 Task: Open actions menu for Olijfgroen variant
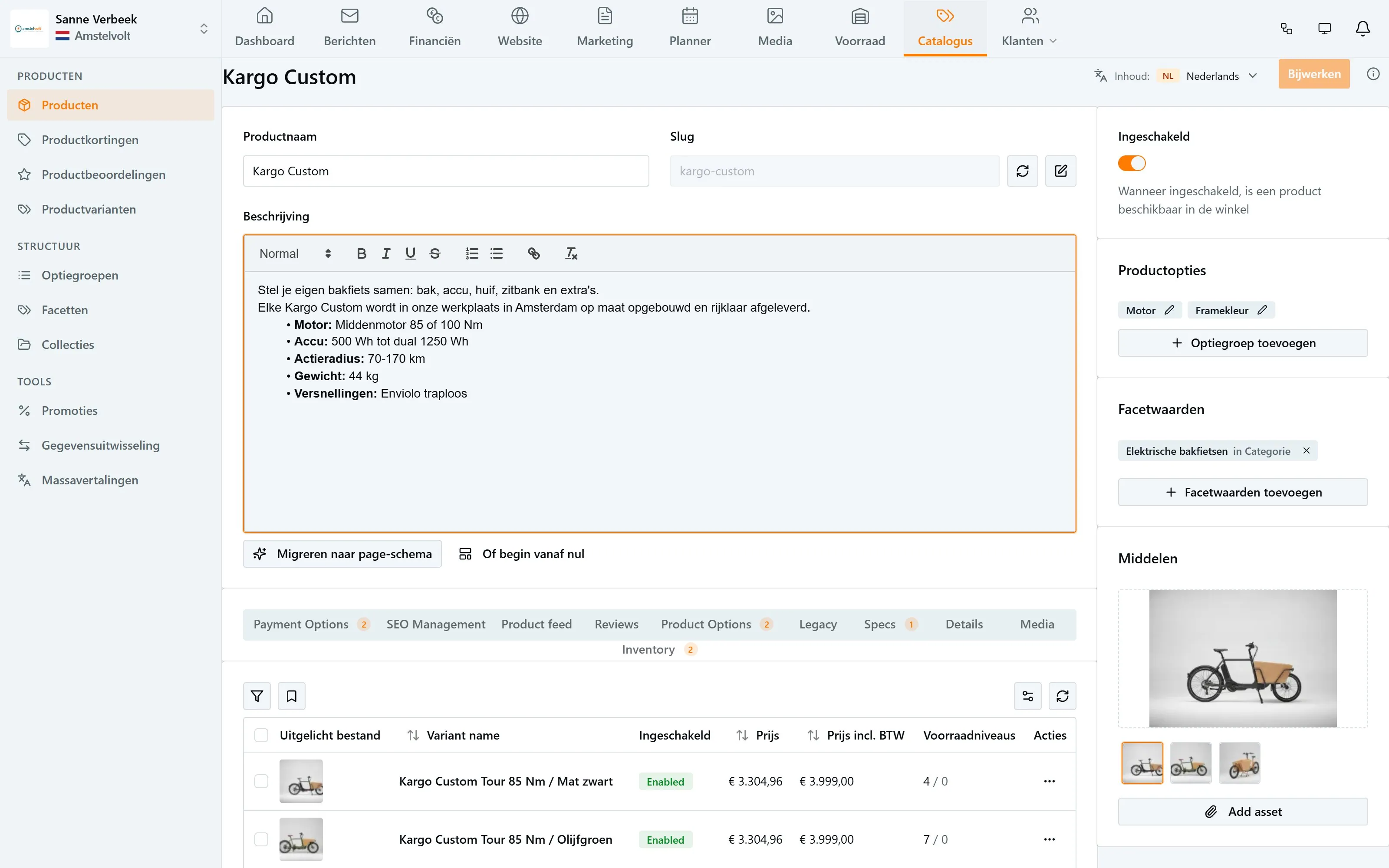[x=1049, y=839]
